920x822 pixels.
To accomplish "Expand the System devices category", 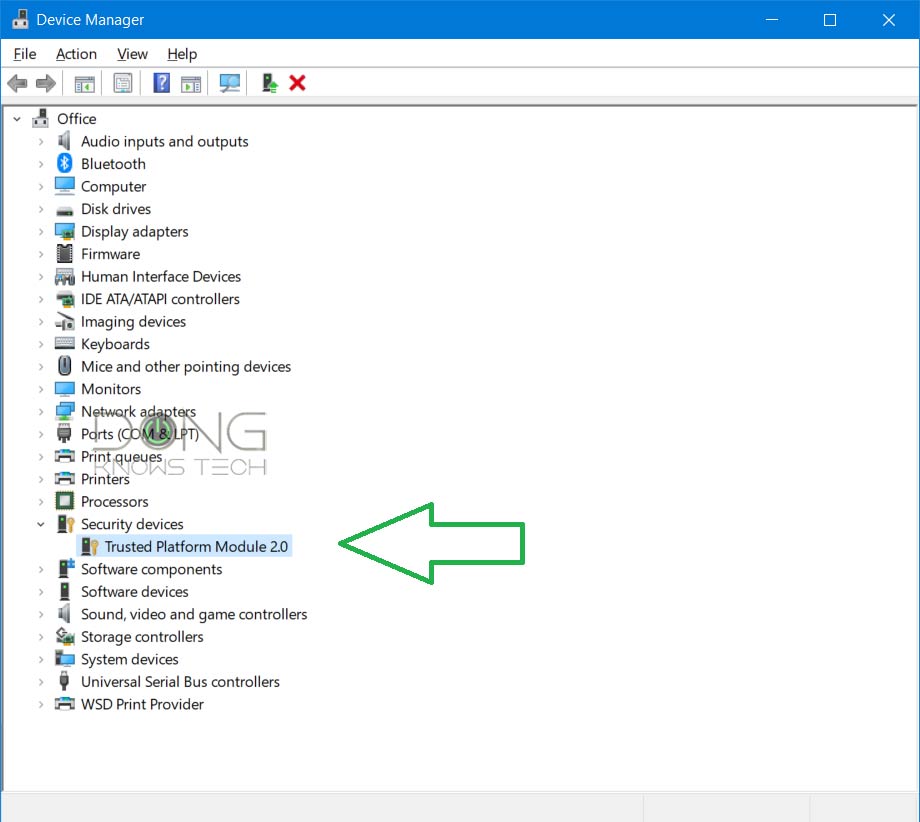I will pos(40,659).
